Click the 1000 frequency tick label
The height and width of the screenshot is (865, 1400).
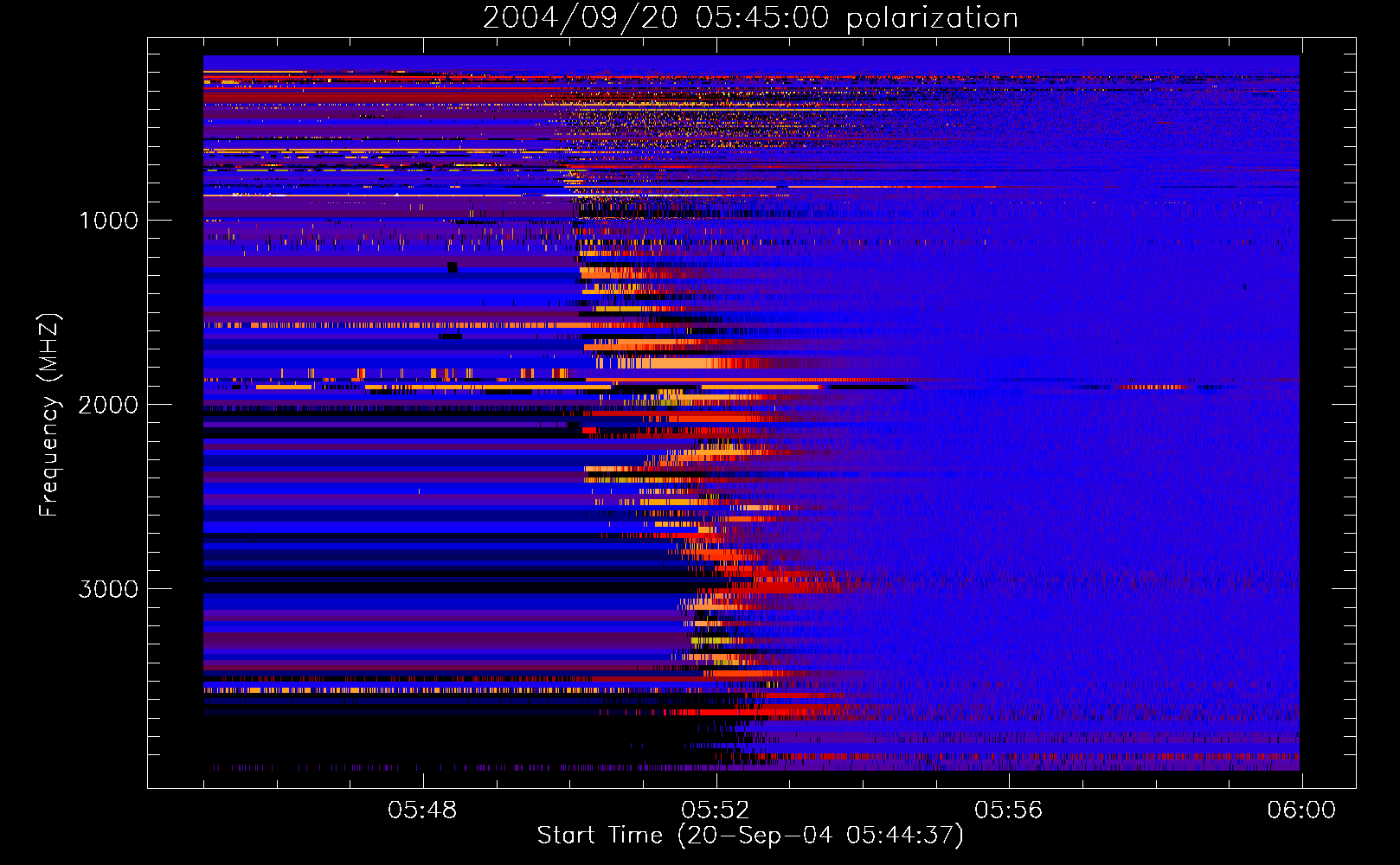[x=108, y=221]
